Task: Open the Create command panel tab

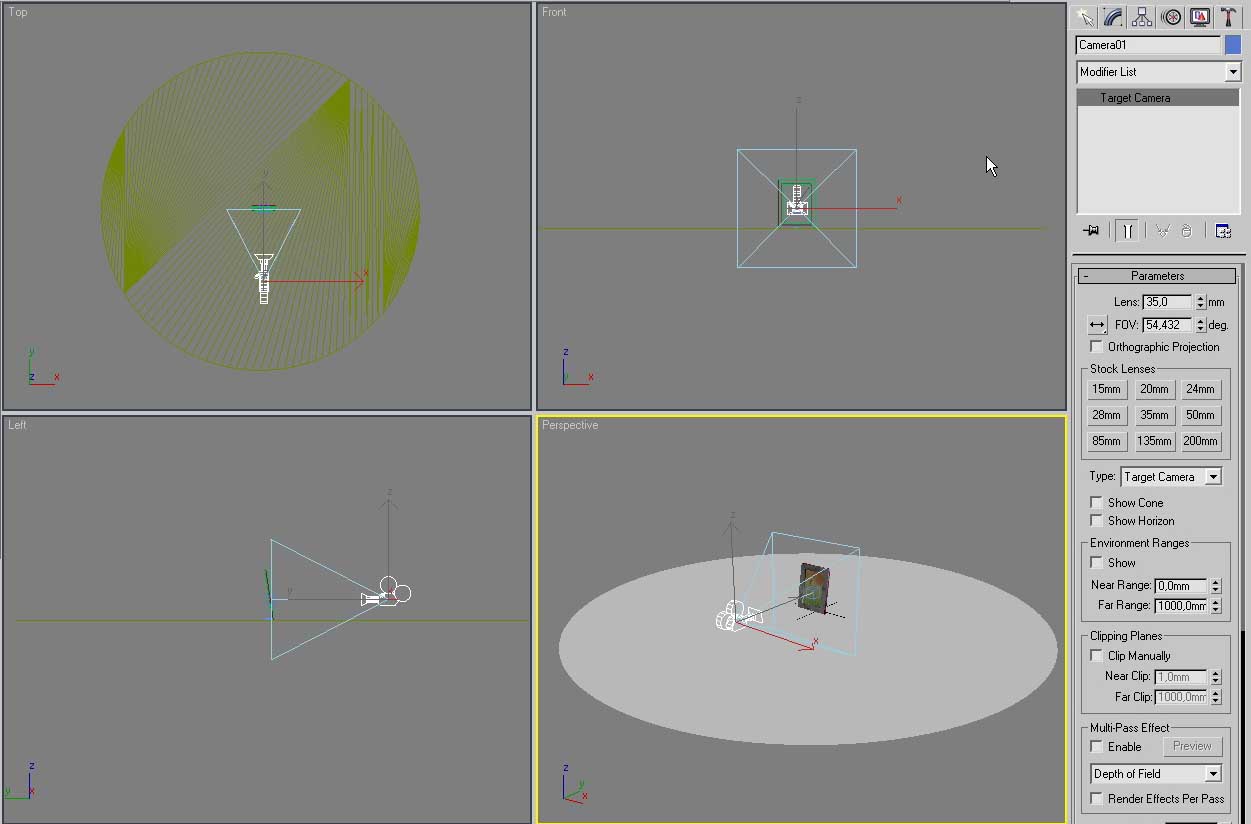Action: (1085, 17)
